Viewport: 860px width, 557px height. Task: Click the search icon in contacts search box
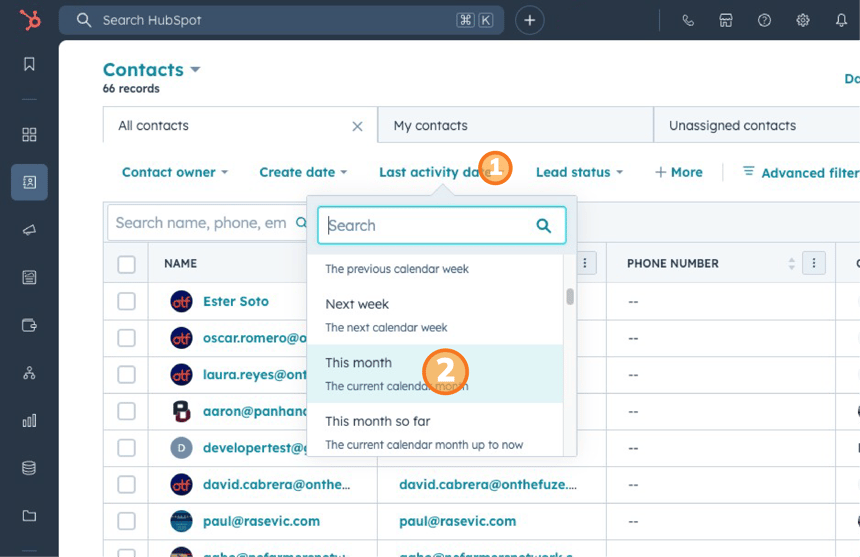point(301,223)
